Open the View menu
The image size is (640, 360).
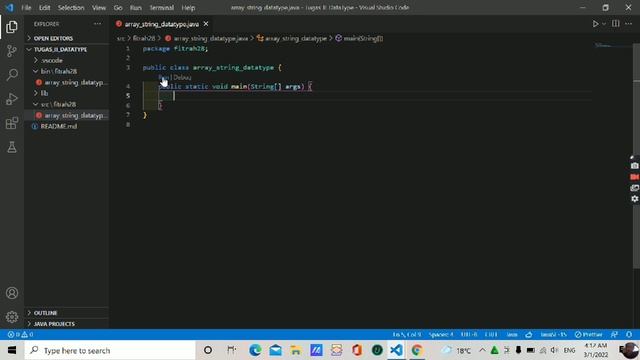coord(99,8)
